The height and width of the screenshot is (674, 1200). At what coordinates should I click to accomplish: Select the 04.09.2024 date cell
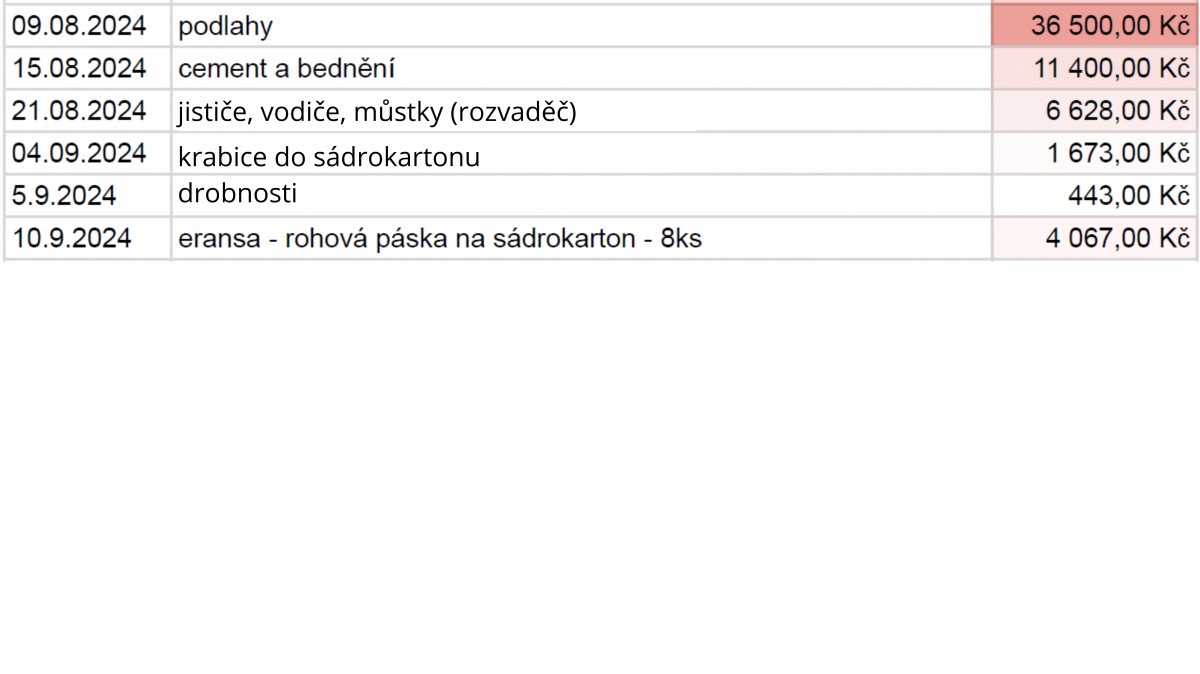point(87,154)
